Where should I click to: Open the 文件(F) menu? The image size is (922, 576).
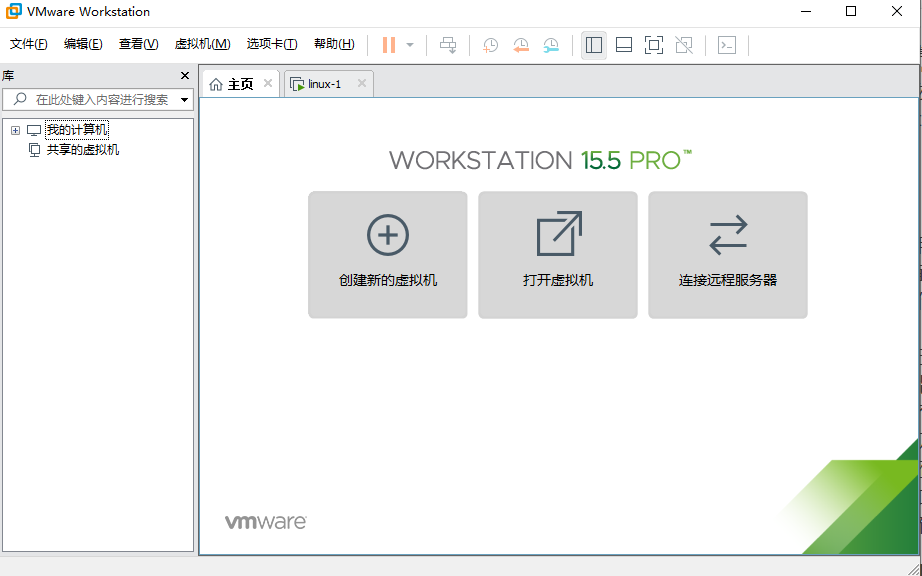[x=28, y=44]
